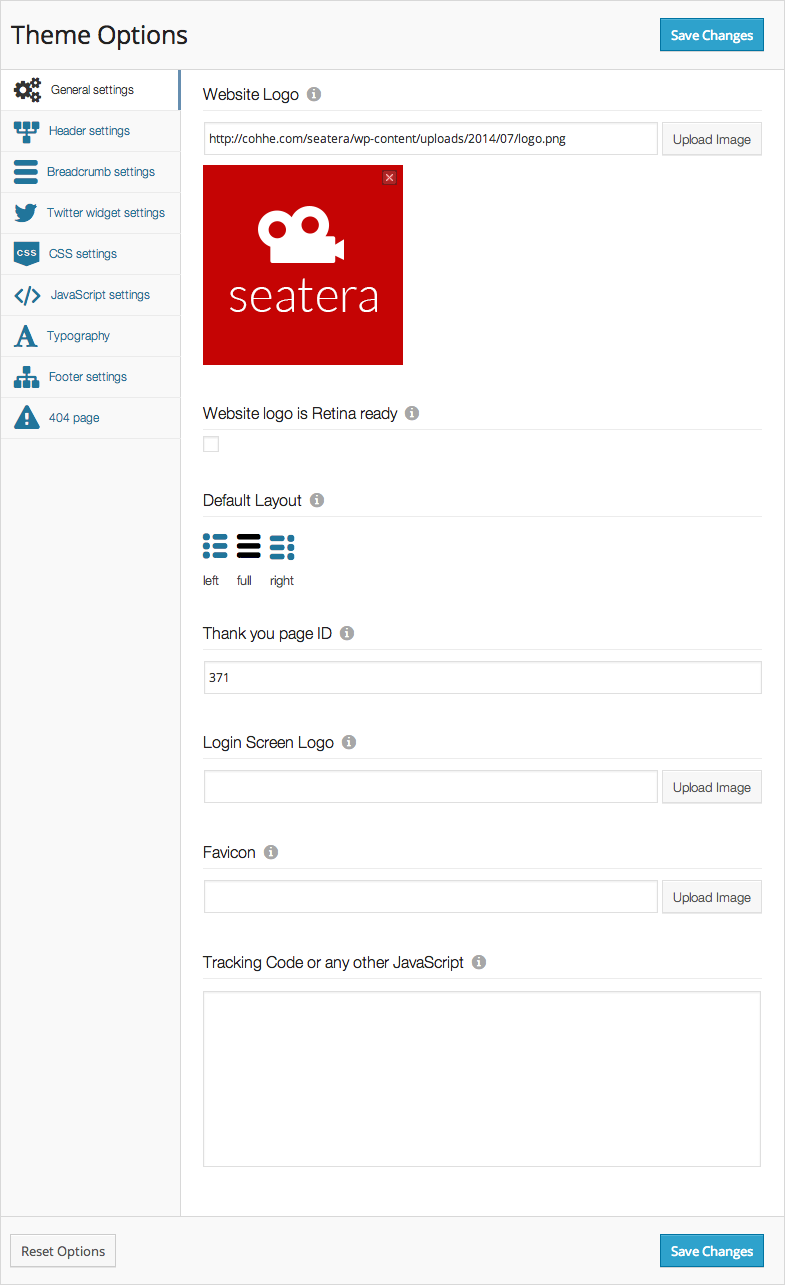Screen dimensions: 785x1285
Task: Open the Header settings tab
Action: click(x=89, y=131)
